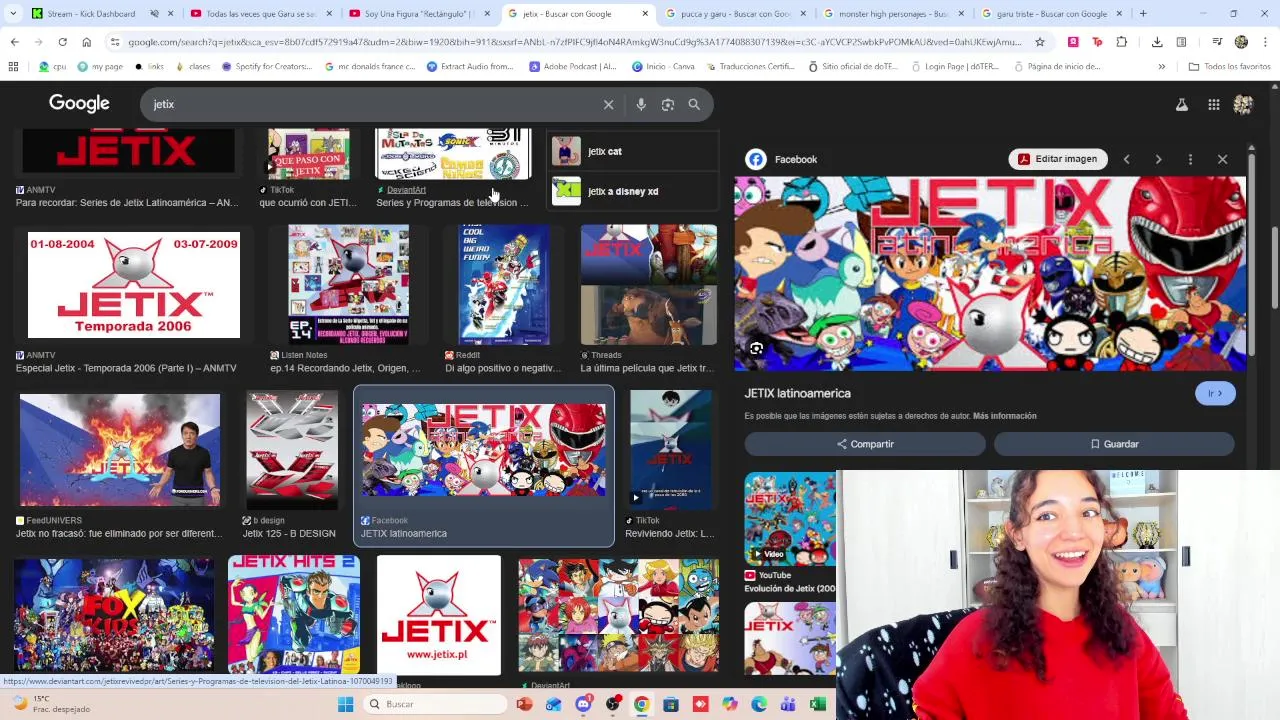Select 'jetix cat' related search
Screen dimensions: 1280x720
[x=633, y=151]
